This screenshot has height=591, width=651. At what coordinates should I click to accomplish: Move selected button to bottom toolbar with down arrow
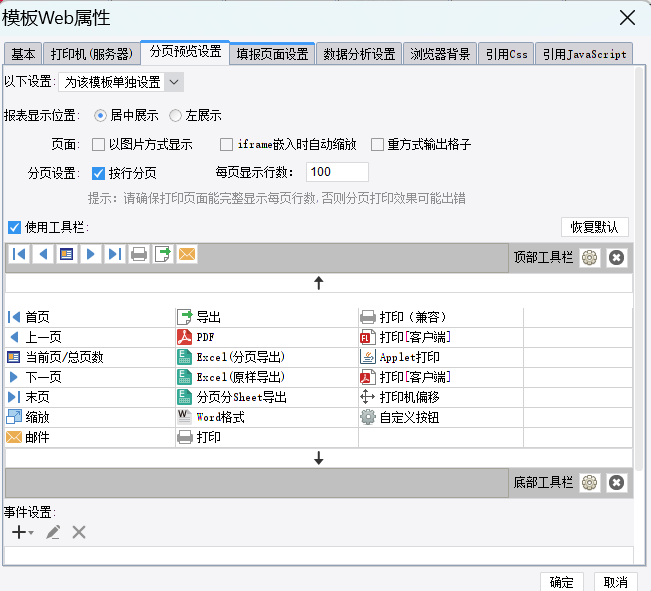click(x=319, y=458)
